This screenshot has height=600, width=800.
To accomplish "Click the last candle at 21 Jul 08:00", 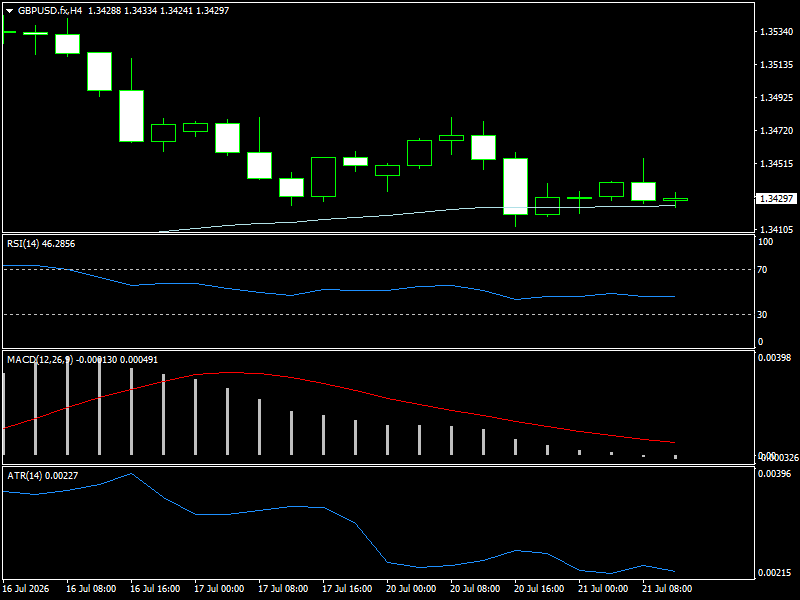I will pyautogui.click(x=676, y=199).
